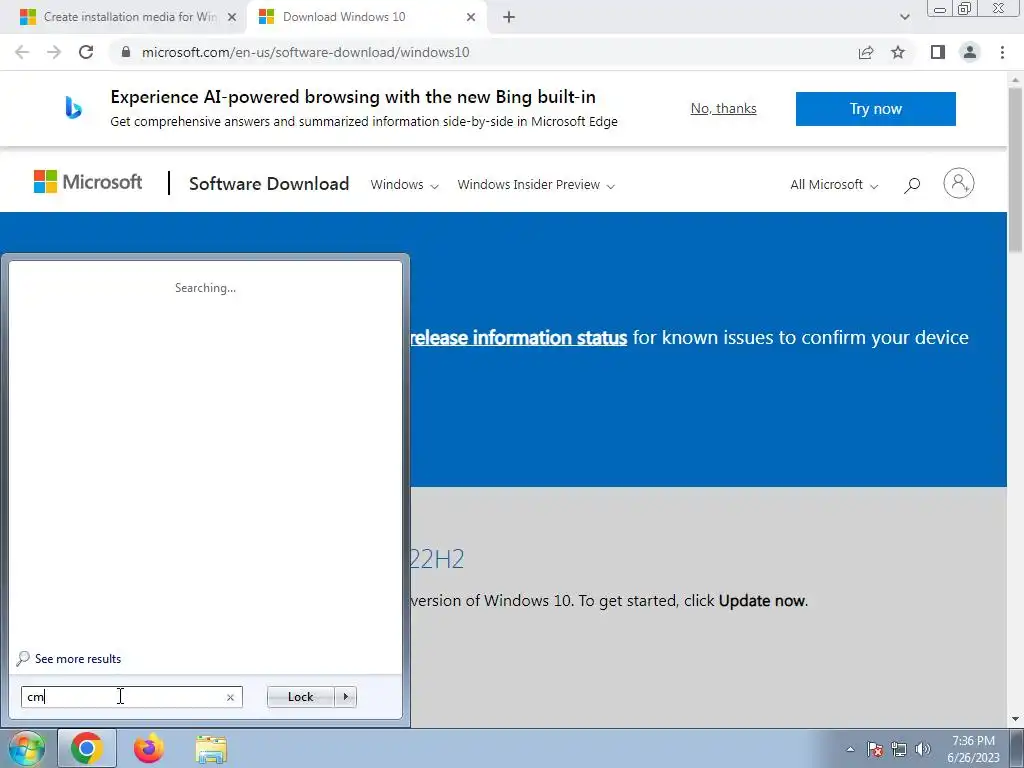The image size is (1024, 768).
Task: Expand the All Microsoft menu
Action: click(834, 185)
